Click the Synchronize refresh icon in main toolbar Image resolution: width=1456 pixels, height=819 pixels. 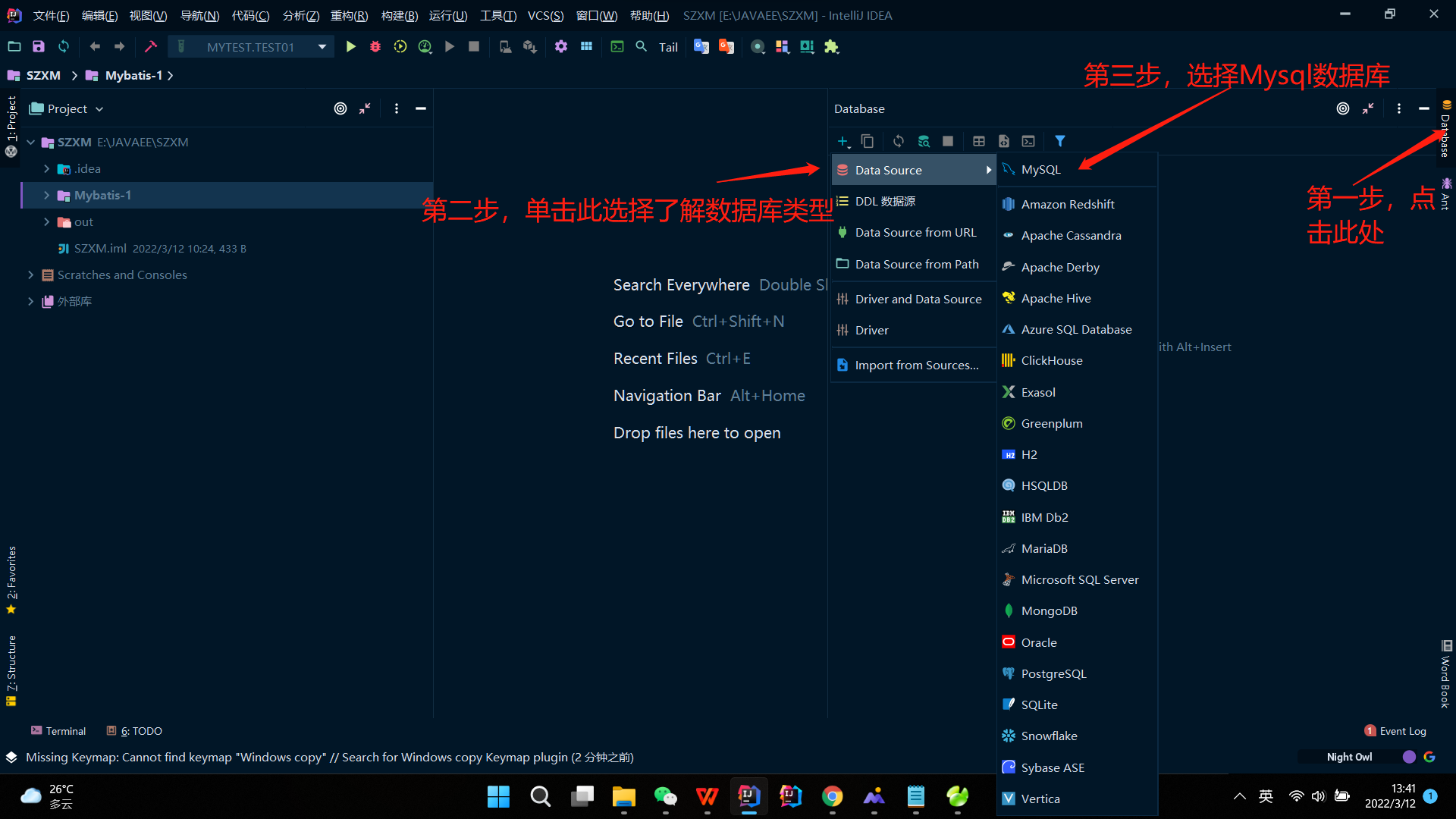pos(64,47)
